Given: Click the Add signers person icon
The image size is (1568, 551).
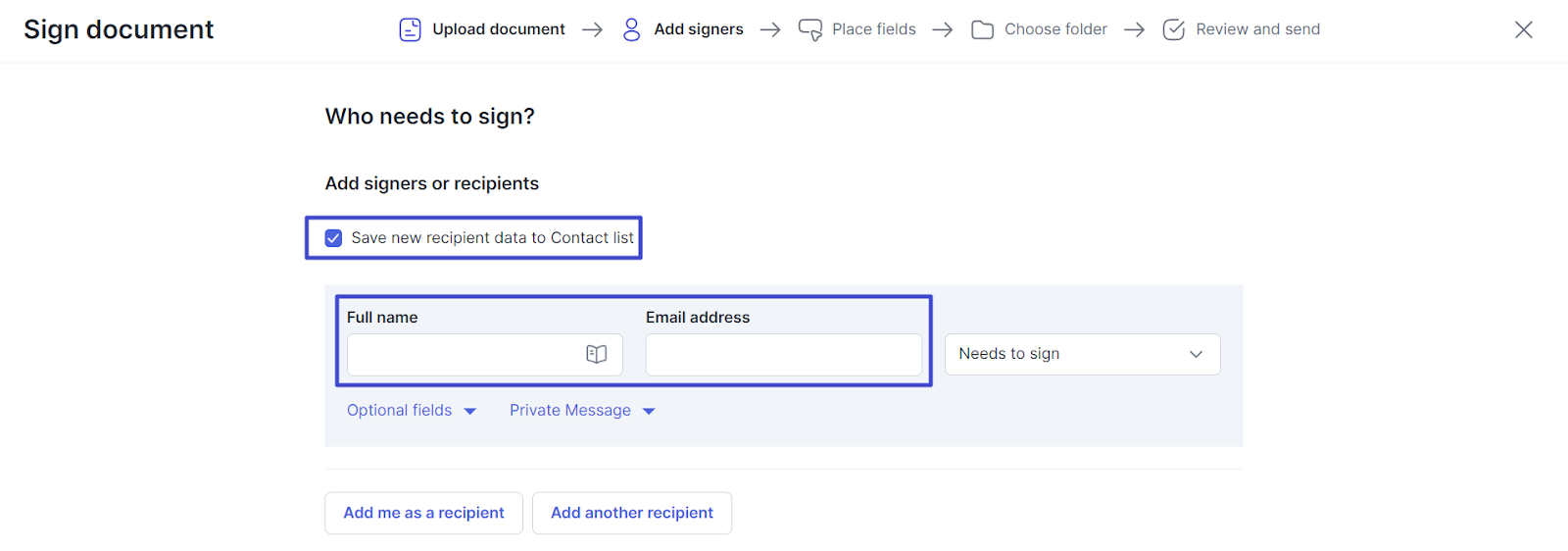Looking at the screenshot, I should [x=631, y=29].
